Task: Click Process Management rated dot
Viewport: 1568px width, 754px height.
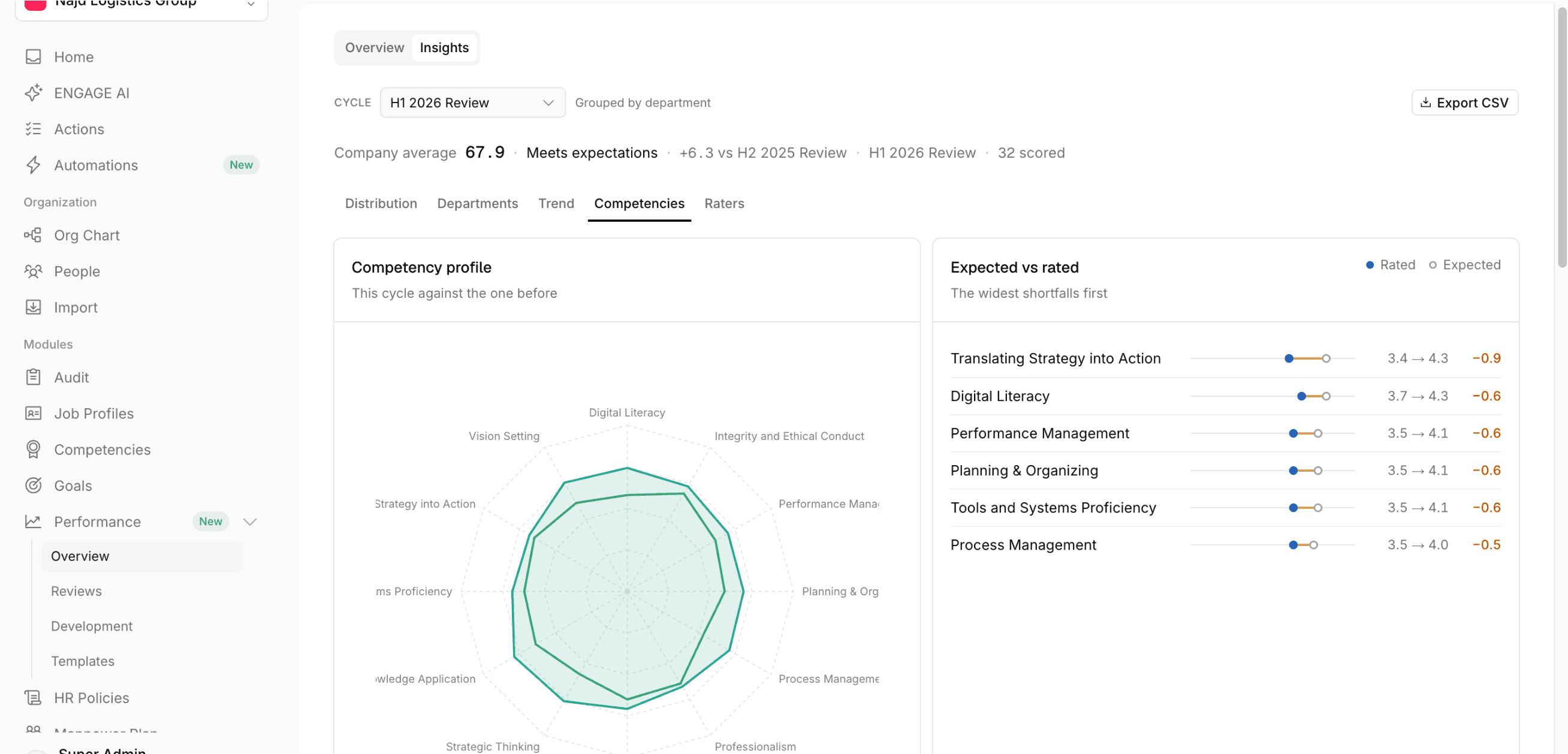Action: [x=1293, y=545]
